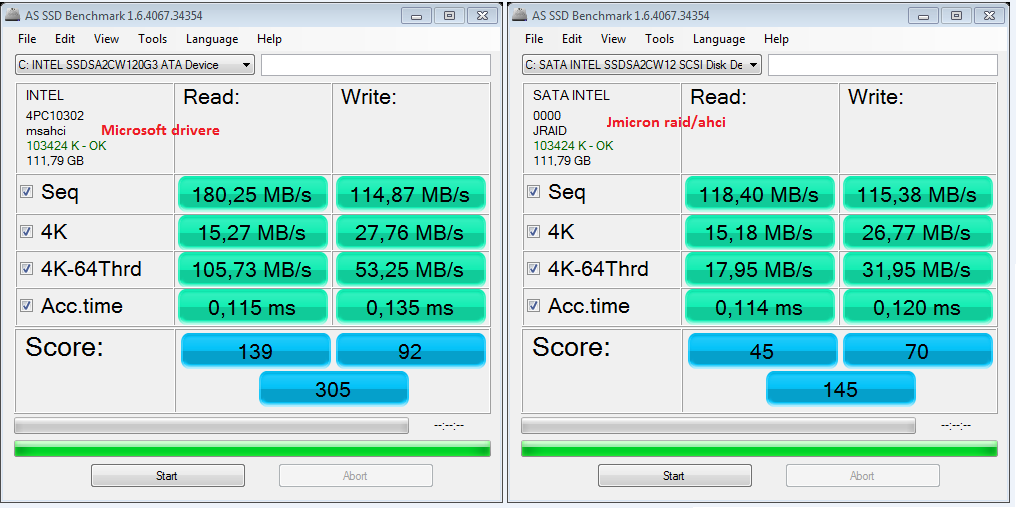This screenshot has height=508, width=1016.
Task: Click Start button in the right window
Action: pyautogui.click(x=675, y=476)
